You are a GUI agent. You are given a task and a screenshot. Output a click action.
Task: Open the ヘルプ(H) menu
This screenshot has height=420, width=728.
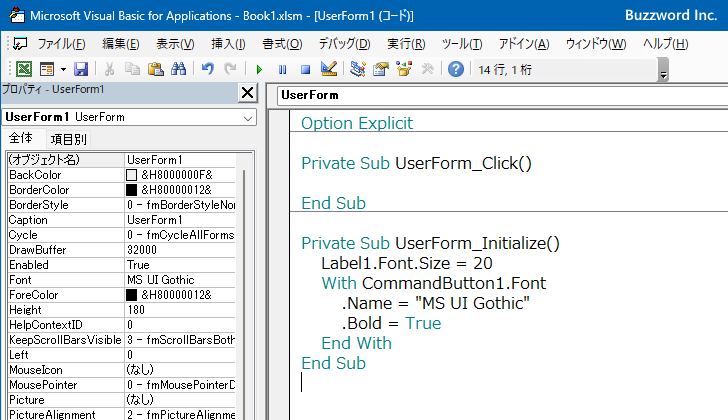click(x=665, y=44)
